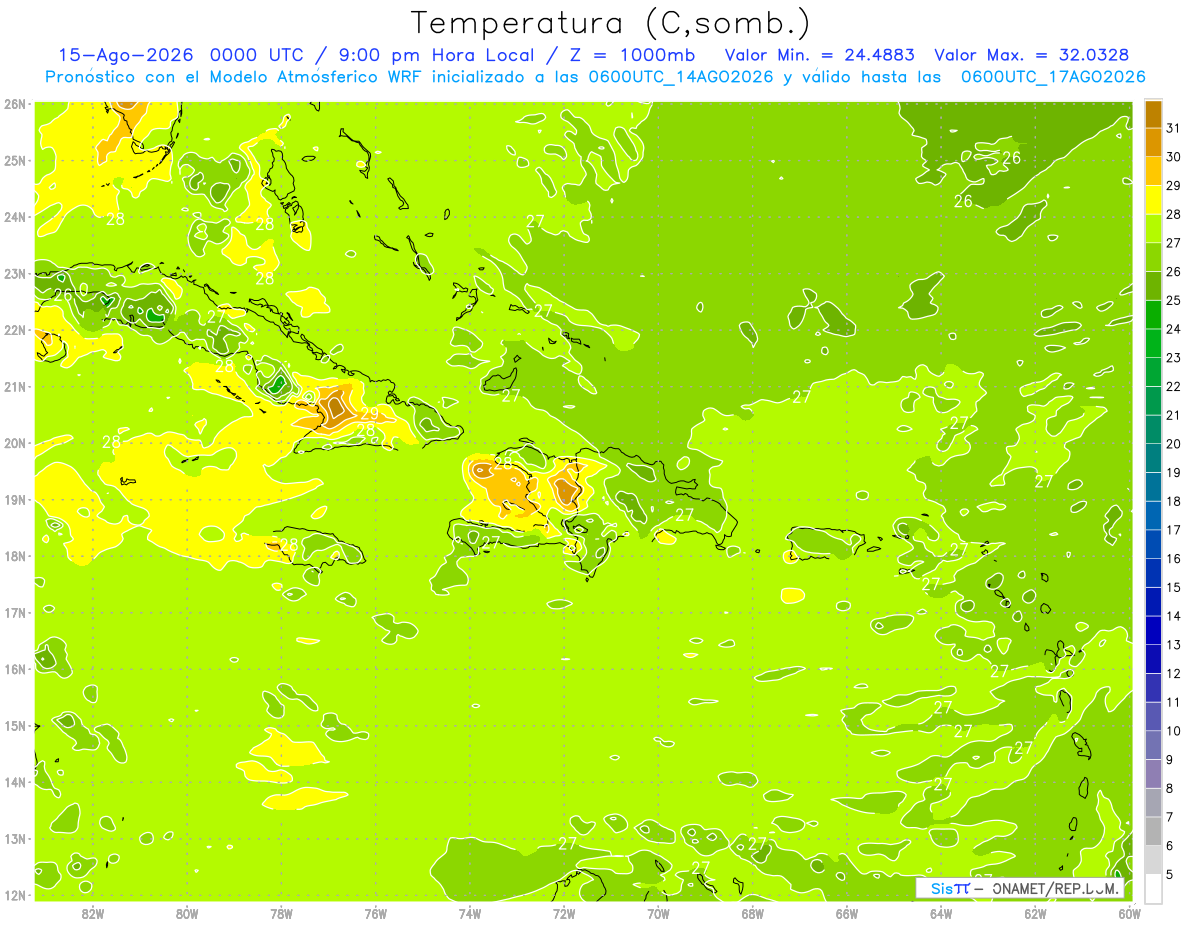Click the '0600UTC_17AGO2026' valid-until time
This screenshot has width=1200, height=927.
tap(1053, 77)
